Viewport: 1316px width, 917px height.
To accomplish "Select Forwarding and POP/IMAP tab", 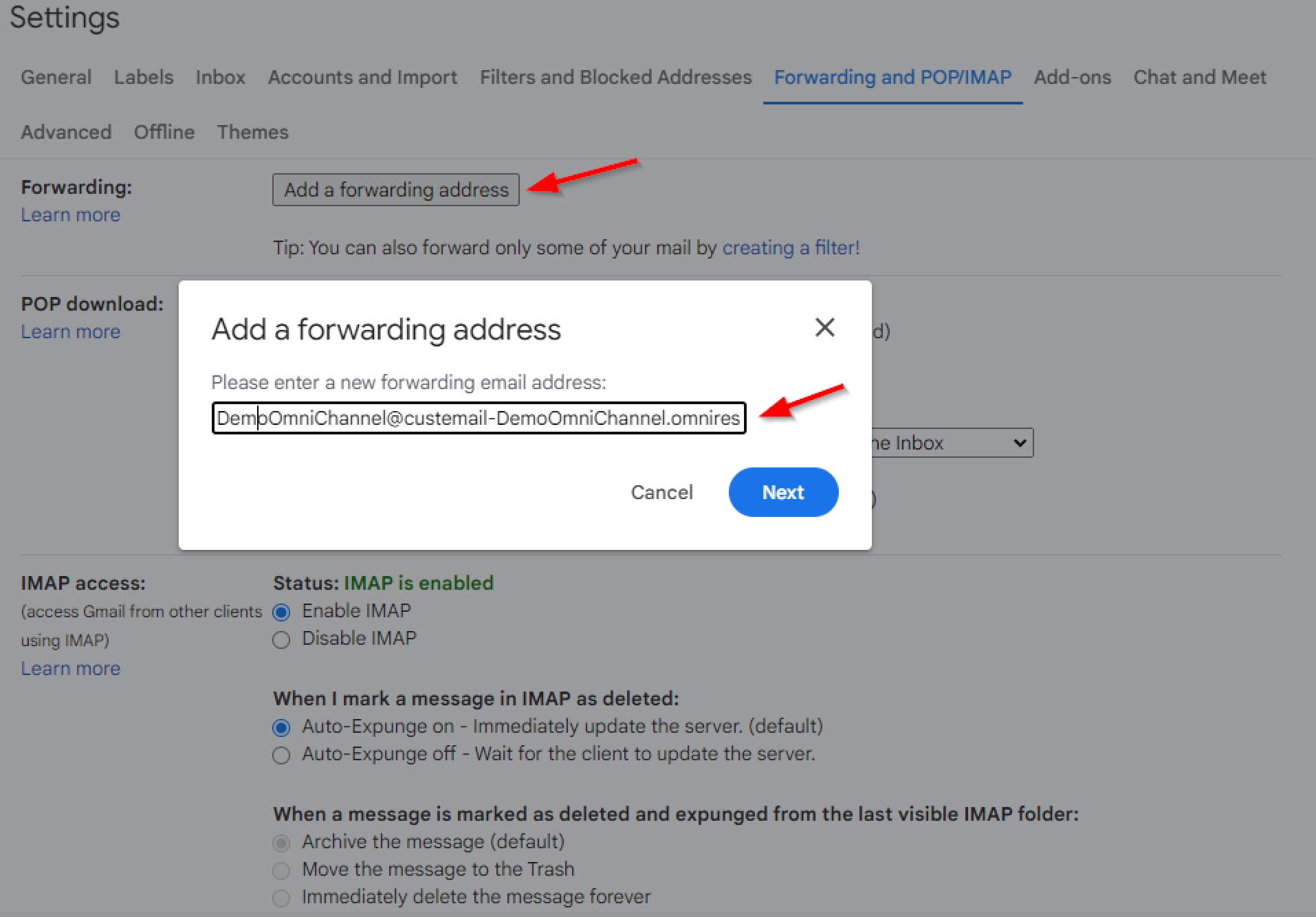I will point(892,77).
